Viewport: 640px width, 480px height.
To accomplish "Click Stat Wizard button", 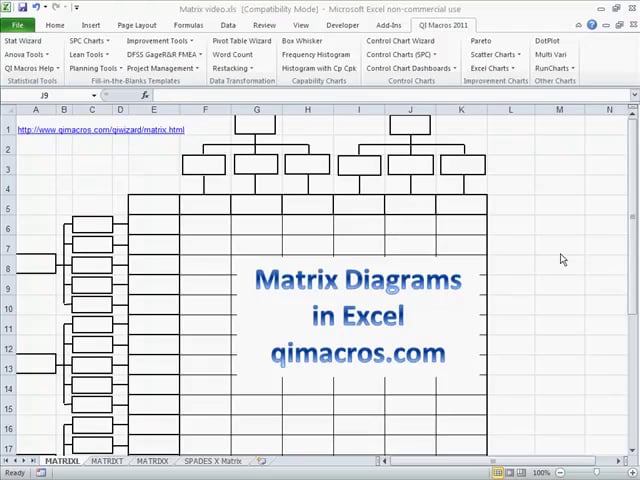I will pyautogui.click(x=23, y=41).
